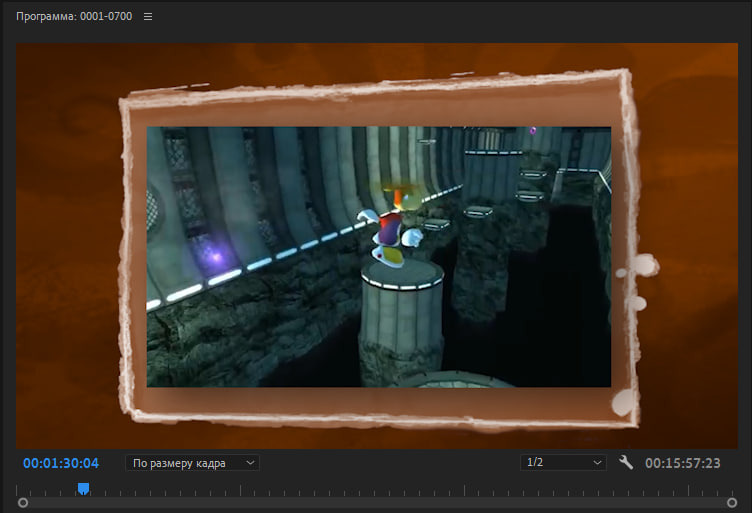Open the 1/2 playback resolution dropdown
This screenshot has height=513, width=752.
click(564, 463)
